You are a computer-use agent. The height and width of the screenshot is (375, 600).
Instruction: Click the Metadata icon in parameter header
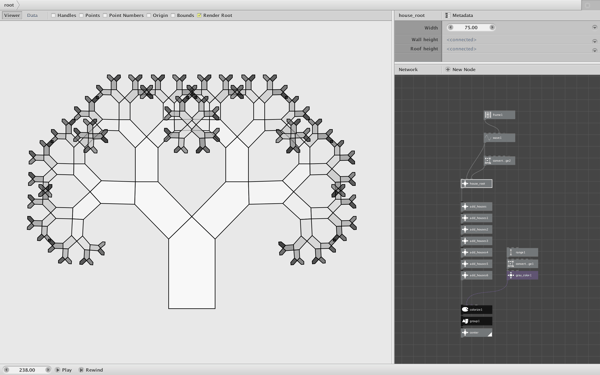[x=447, y=15]
